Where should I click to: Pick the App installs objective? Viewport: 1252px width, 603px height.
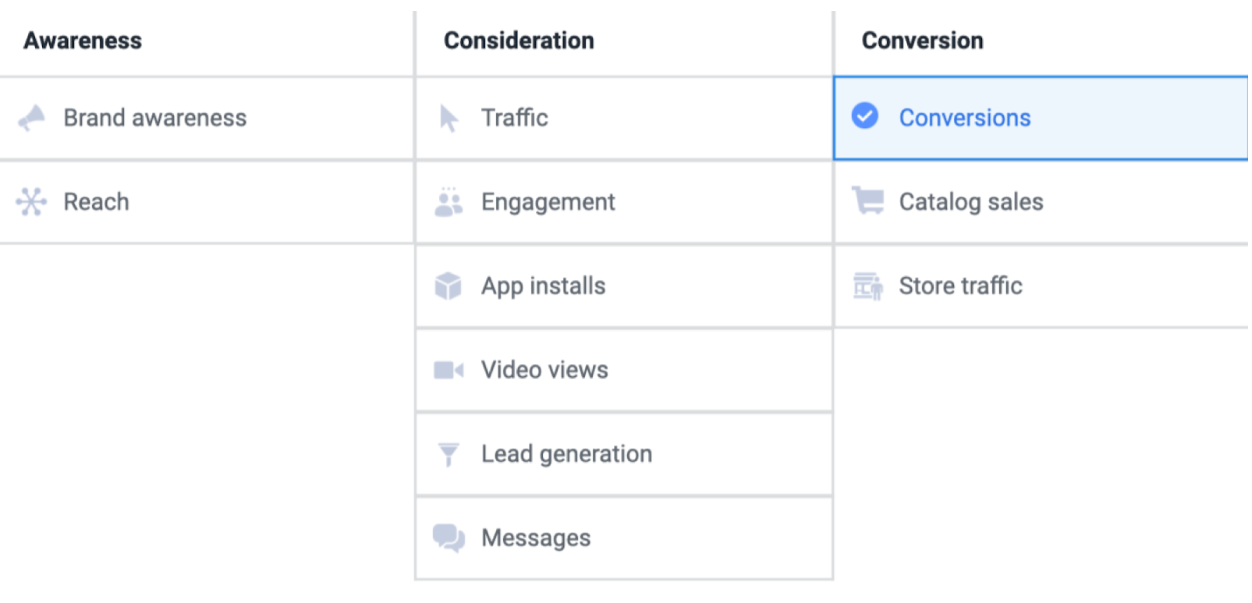pyautogui.click(x=543, y=286)
